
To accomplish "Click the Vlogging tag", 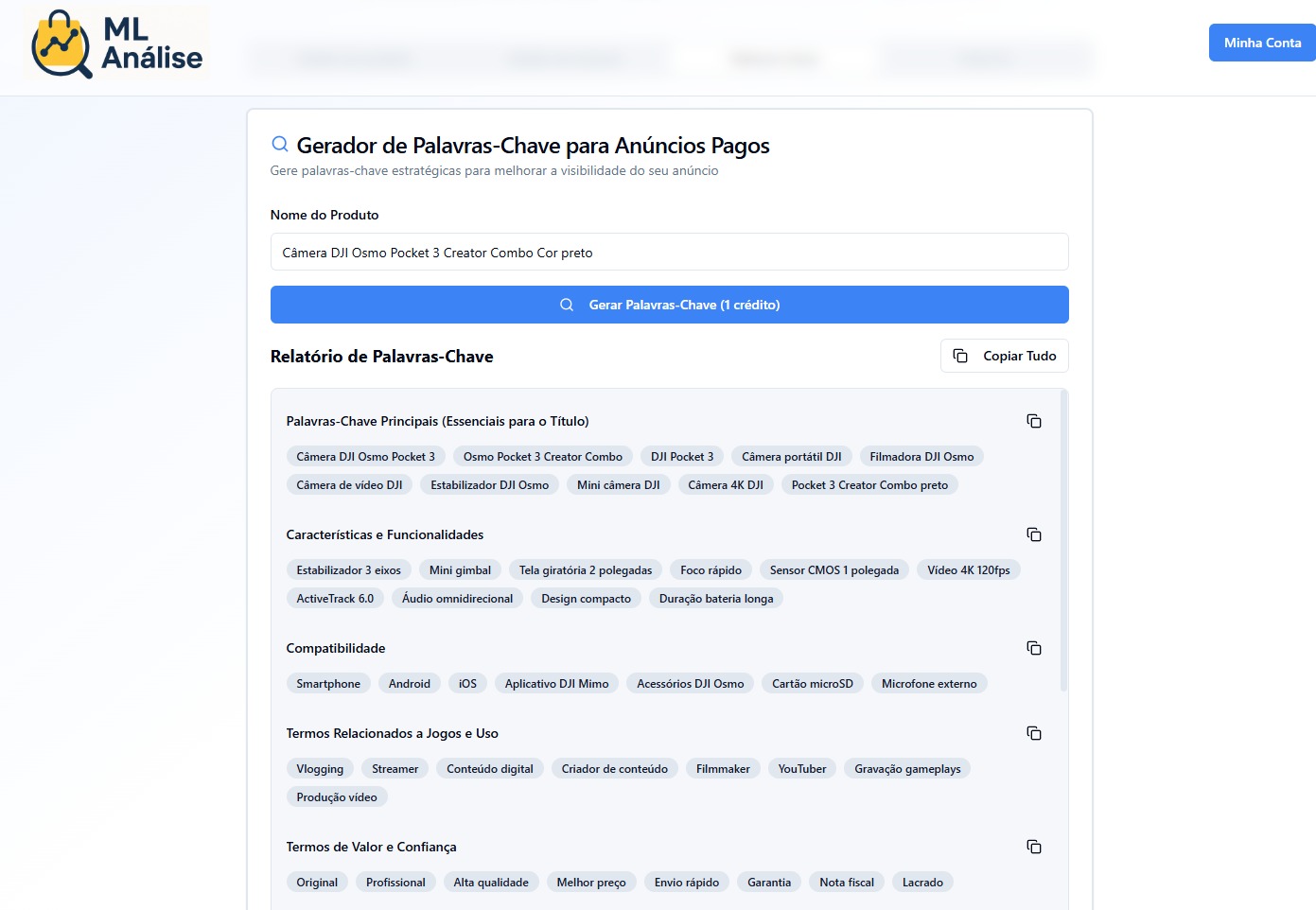I will click(320, 769).
